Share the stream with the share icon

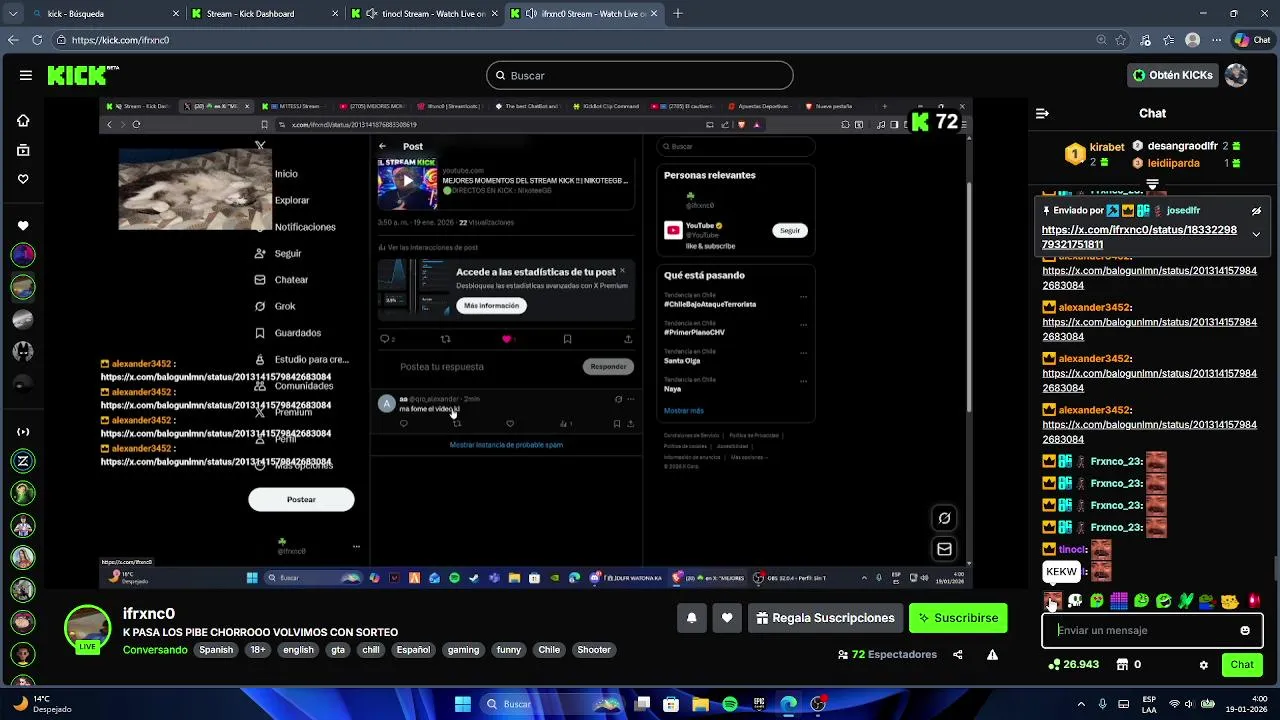pyautogui.click(x=958, y=655)
